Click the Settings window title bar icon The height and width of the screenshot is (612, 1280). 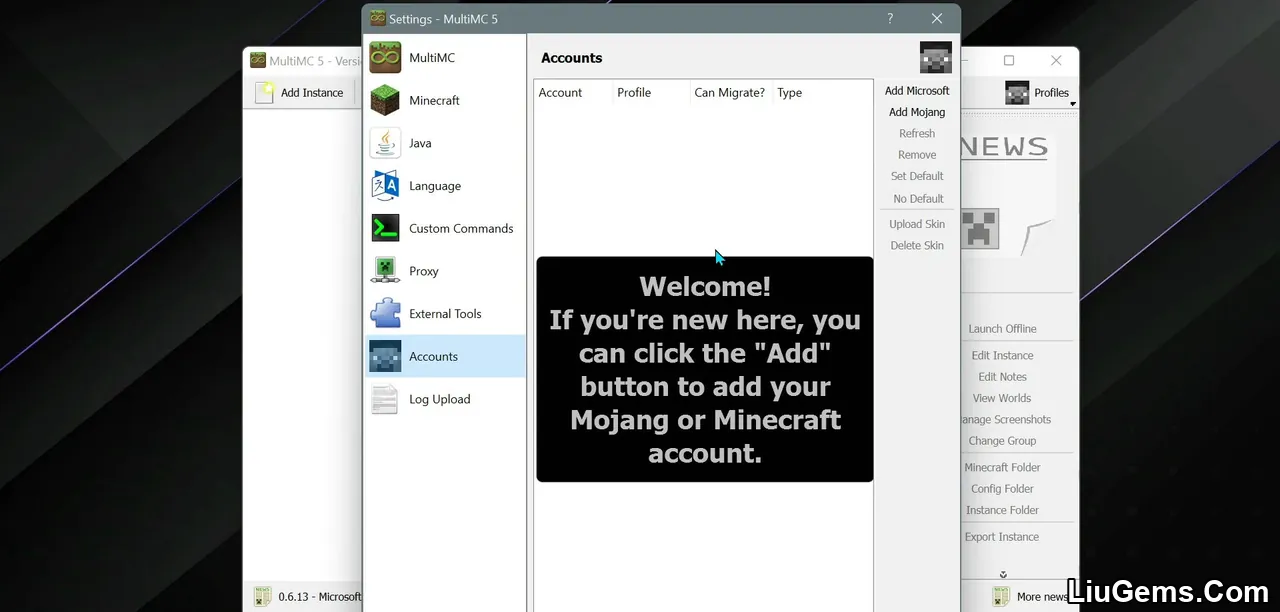378,18
